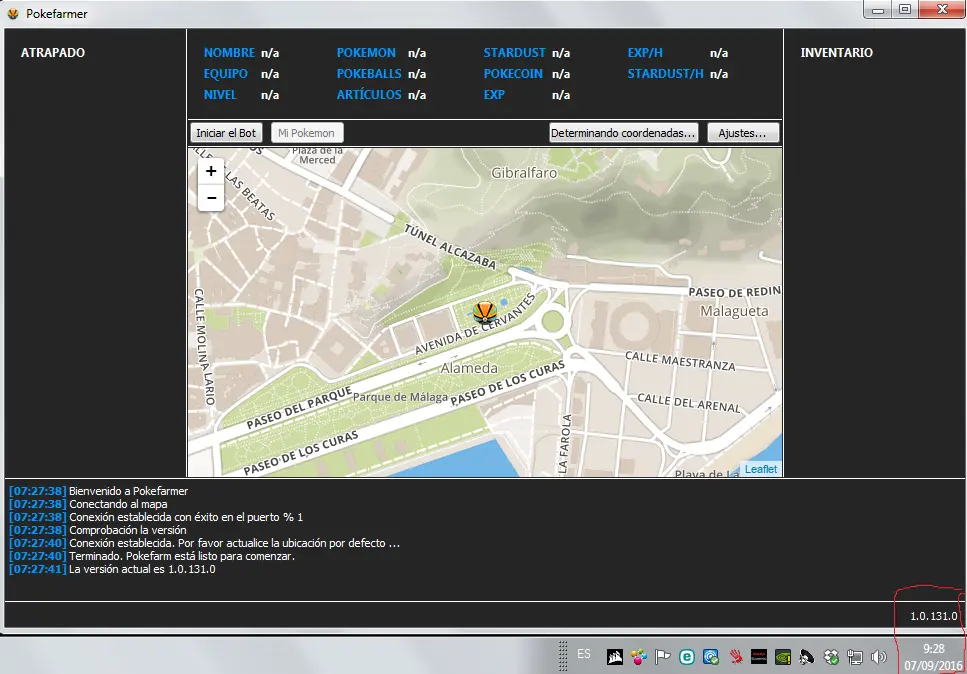
Task: Click the AVENIDA DE CERVANTES street label
Action: pos(475,324)
